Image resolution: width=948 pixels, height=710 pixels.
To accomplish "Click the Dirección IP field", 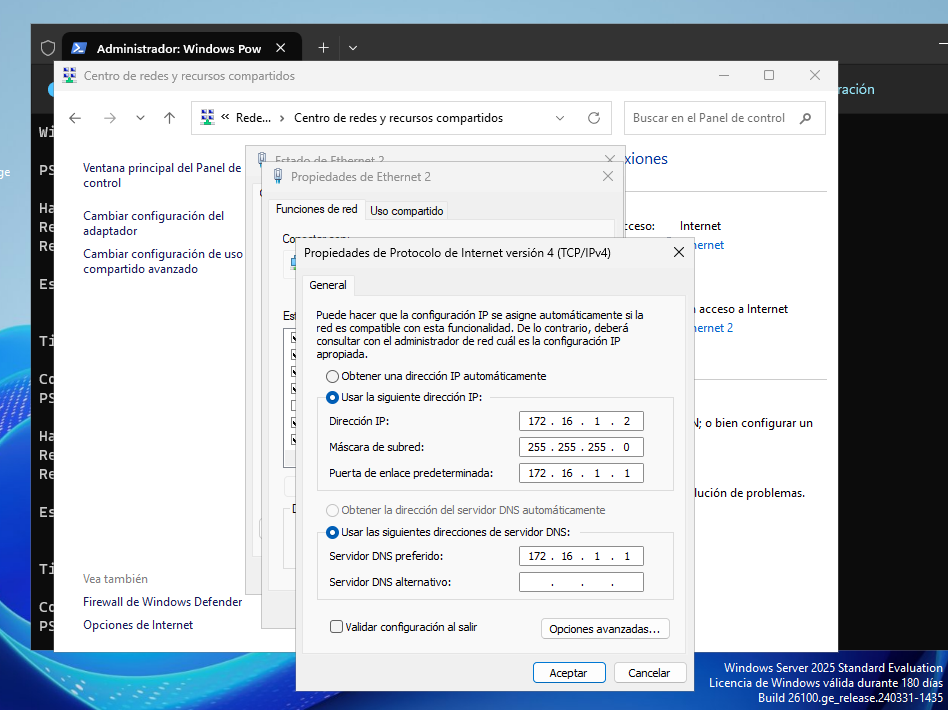I will 581,421.
